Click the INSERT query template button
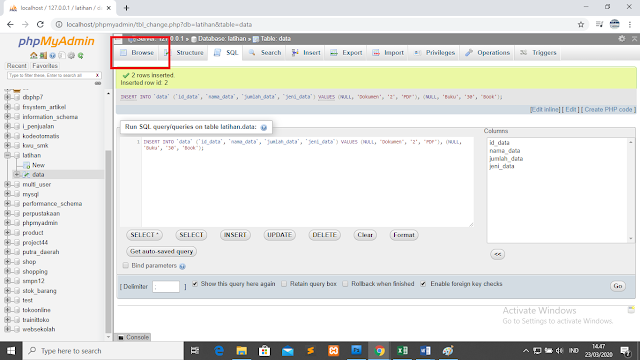640x360 pixels. [x=235, y=235]
